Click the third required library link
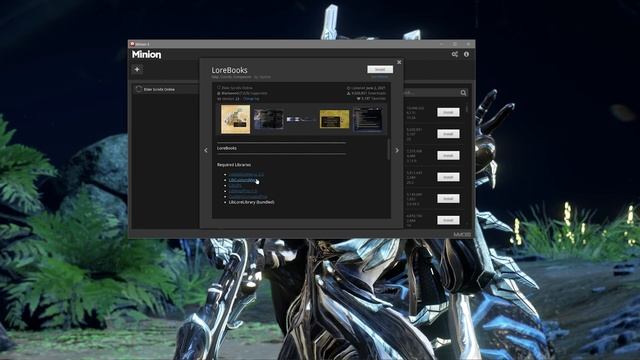The width and height of the screenshot is (640, 360). pyautogui.click(x=235, y=185)
